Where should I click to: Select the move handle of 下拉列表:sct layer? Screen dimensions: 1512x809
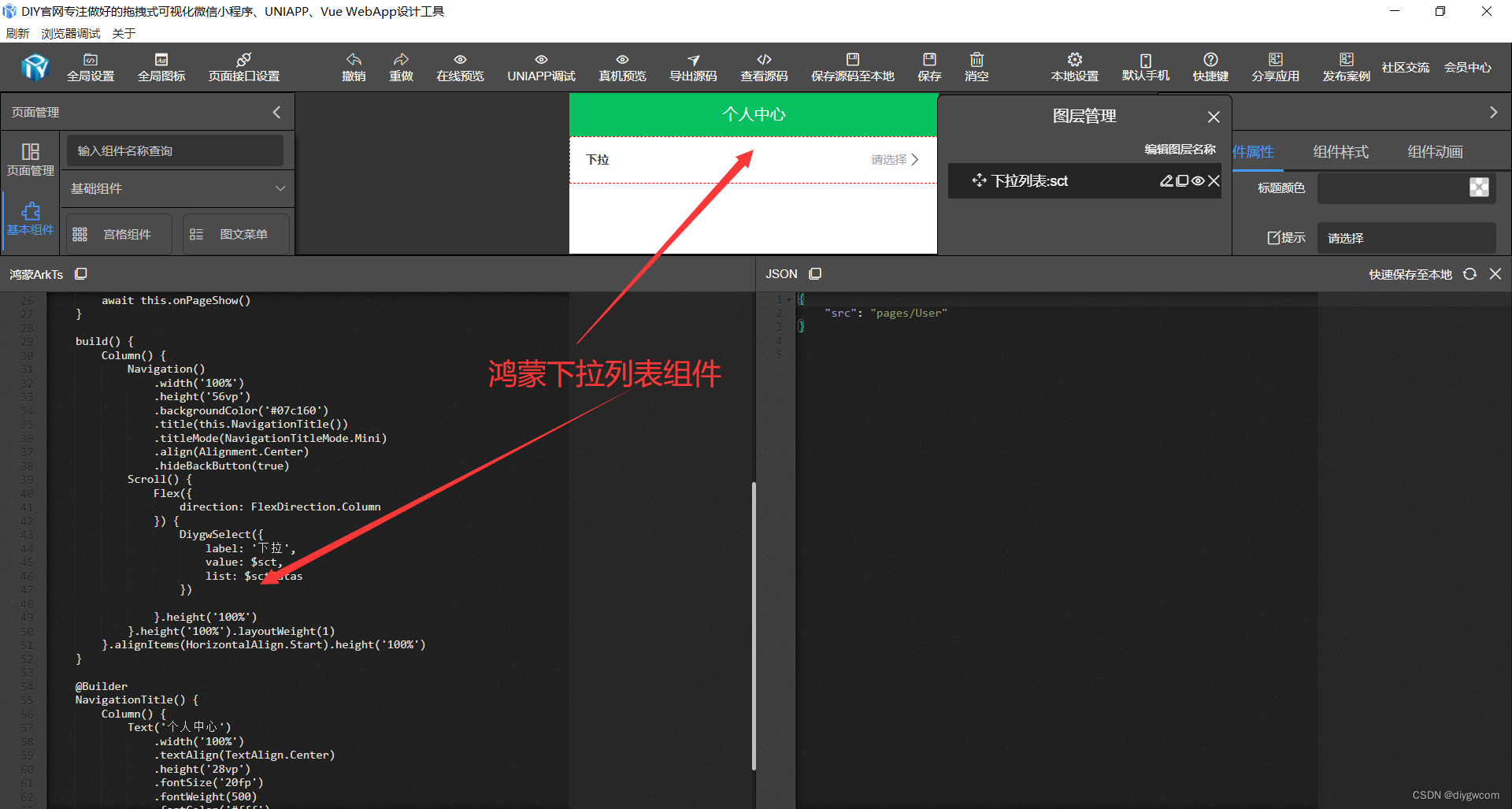coord(979,180)
